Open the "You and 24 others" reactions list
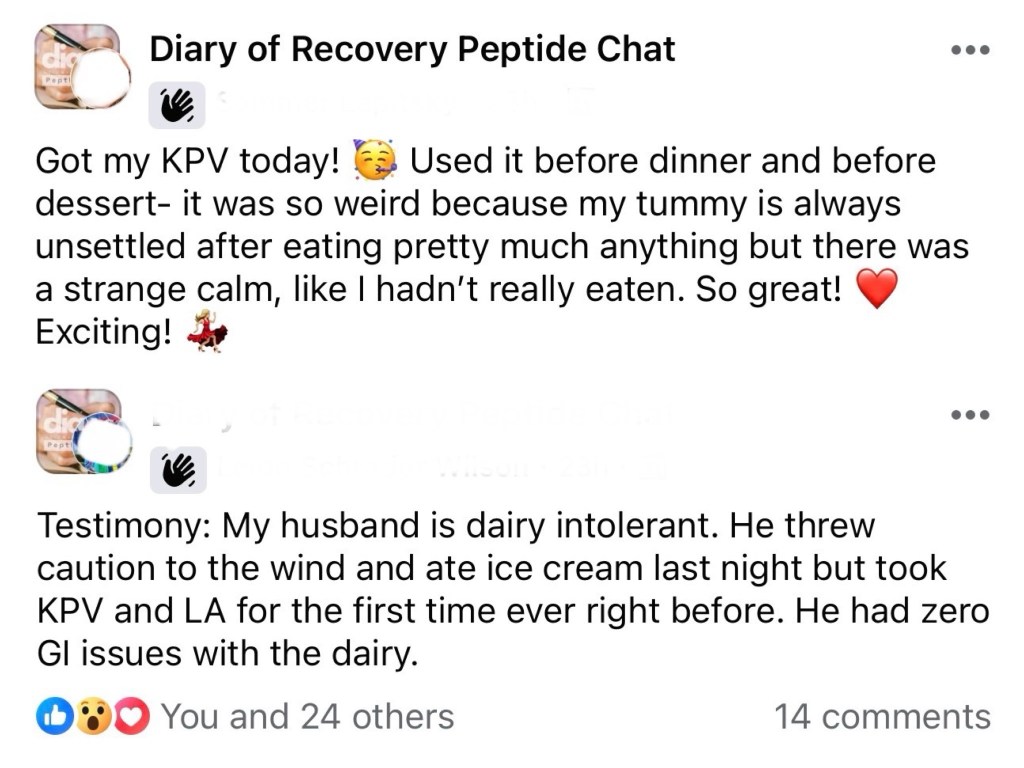Image resolution: width=1024 pixels, height=768 pixels. pos(307,716)
